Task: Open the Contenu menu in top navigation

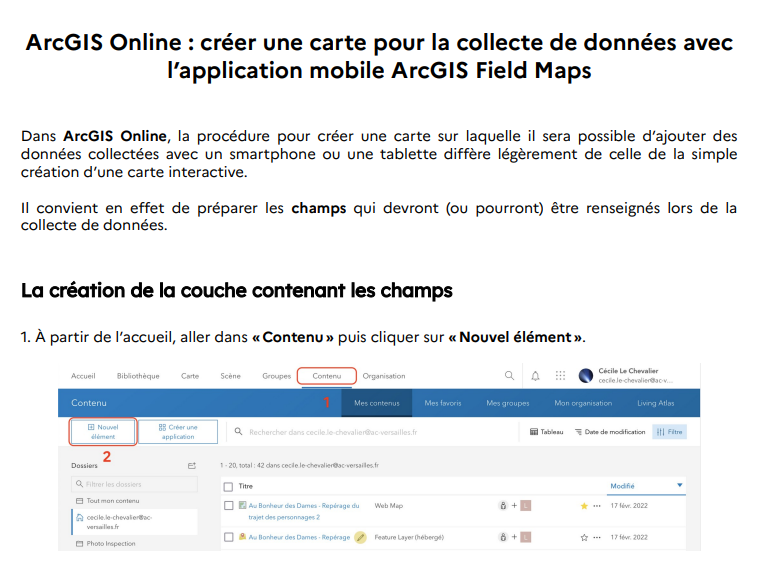Action: point(326,376)
